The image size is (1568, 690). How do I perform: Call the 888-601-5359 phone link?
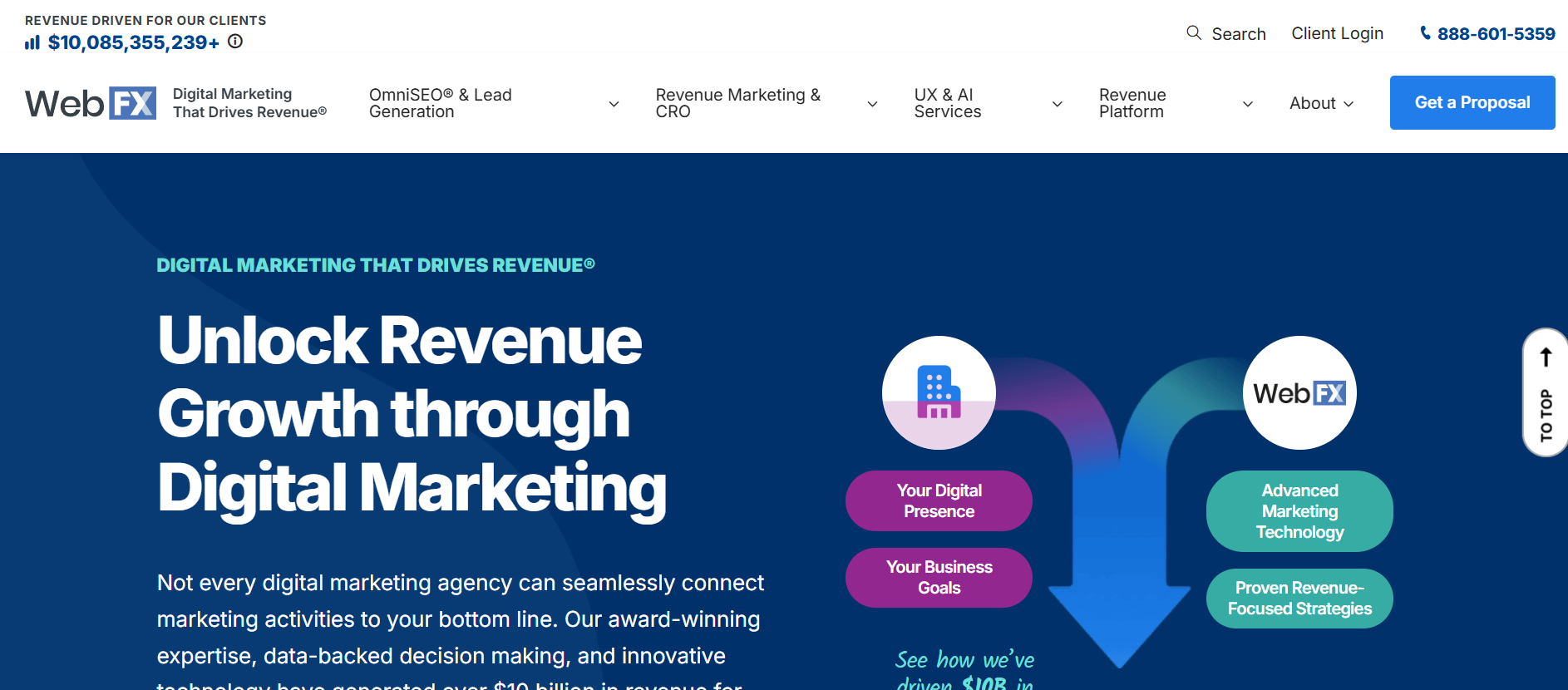point(1496,34)
